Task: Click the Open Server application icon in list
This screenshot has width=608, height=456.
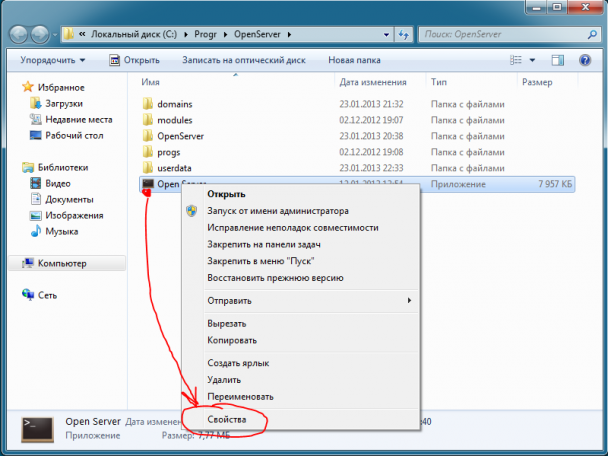Action: 148,184
